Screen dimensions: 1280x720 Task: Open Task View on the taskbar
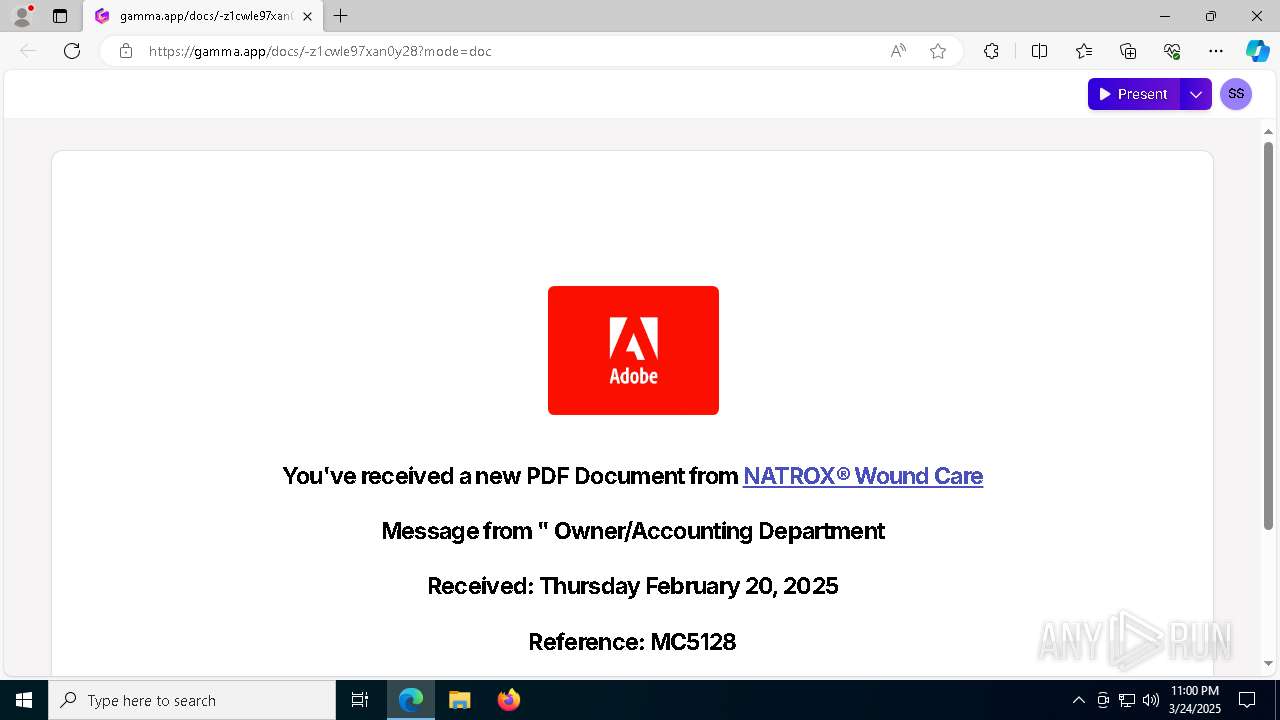coord(360,700)
